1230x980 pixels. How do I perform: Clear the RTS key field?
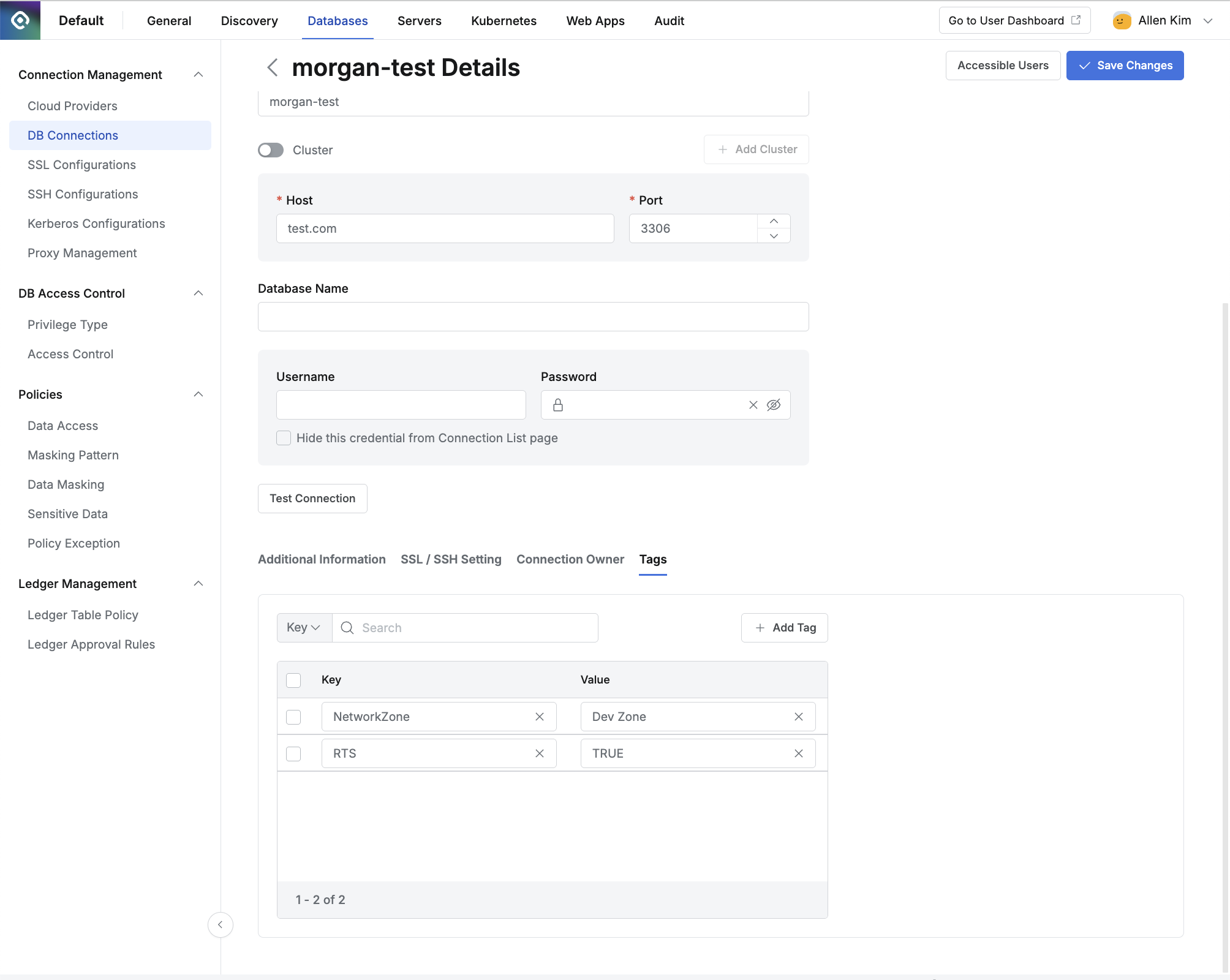point(539,753)
